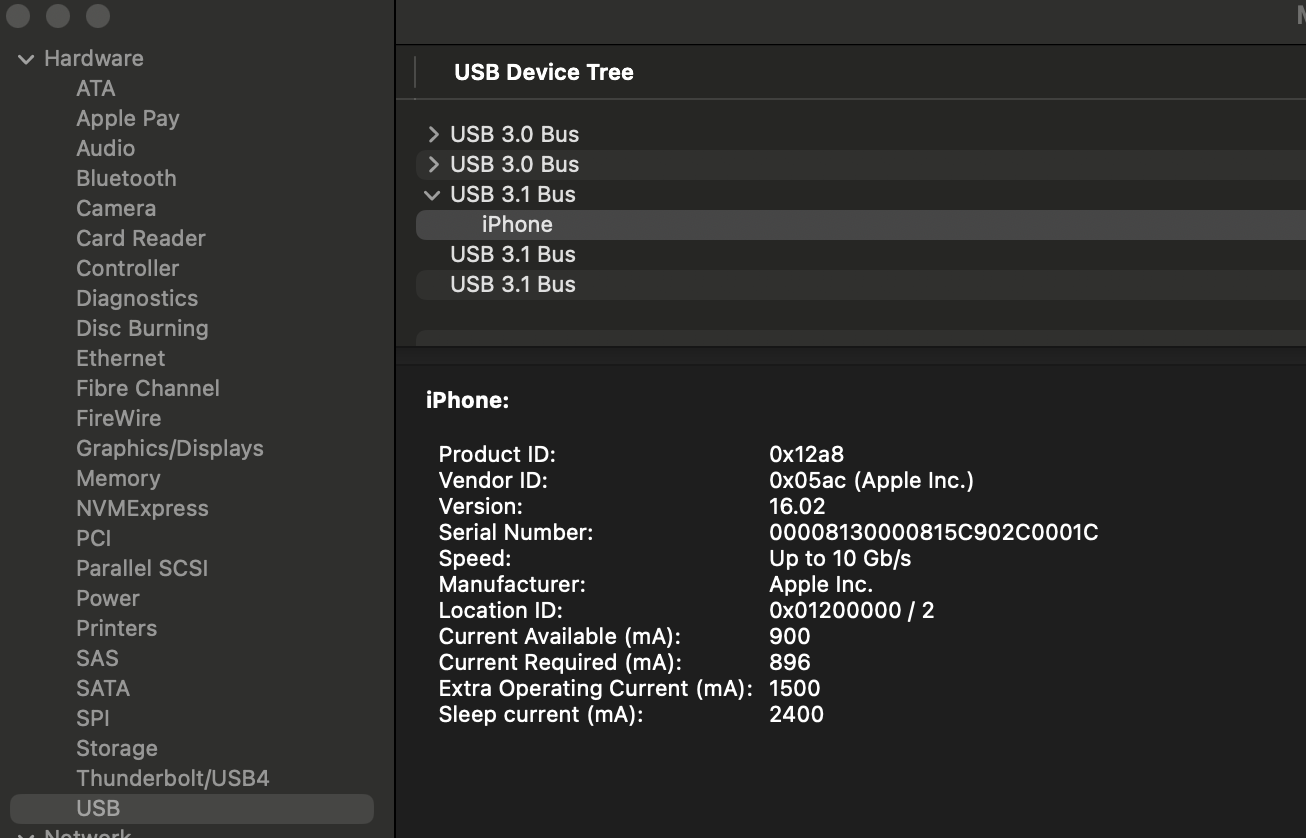Open the SPI section
Image resolution: width=1306 pixels, height=838 pixels.
[93, 718]
